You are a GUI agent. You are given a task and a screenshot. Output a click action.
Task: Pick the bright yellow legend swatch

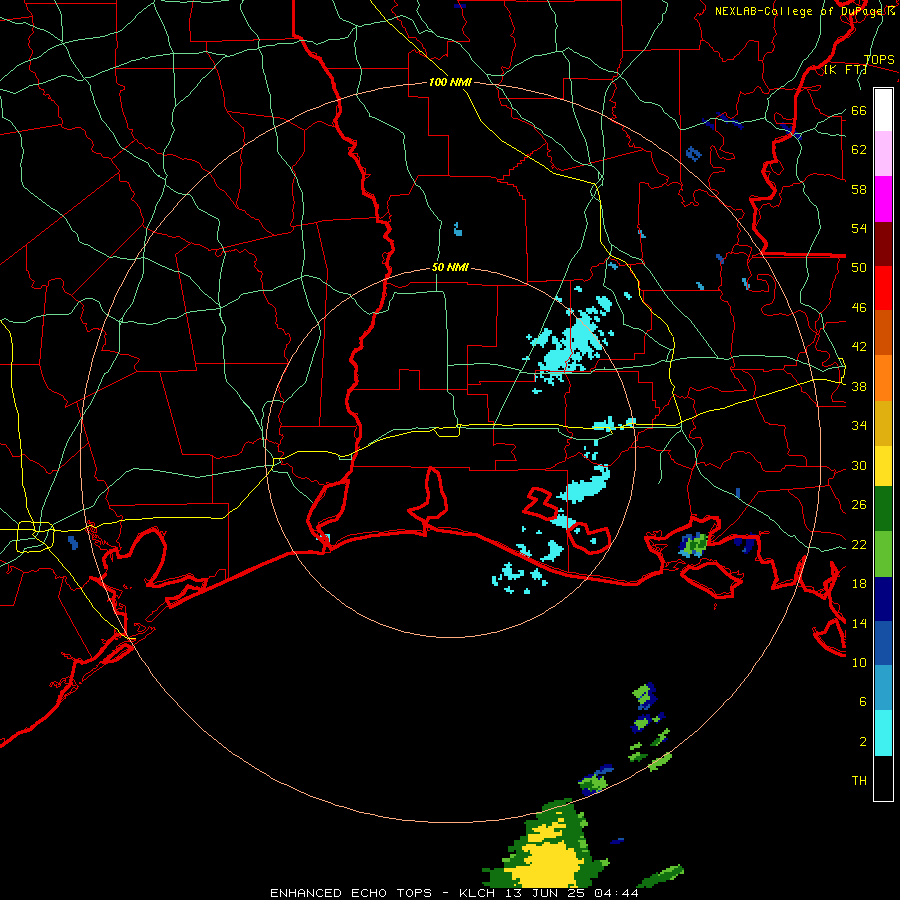[883, 465]
